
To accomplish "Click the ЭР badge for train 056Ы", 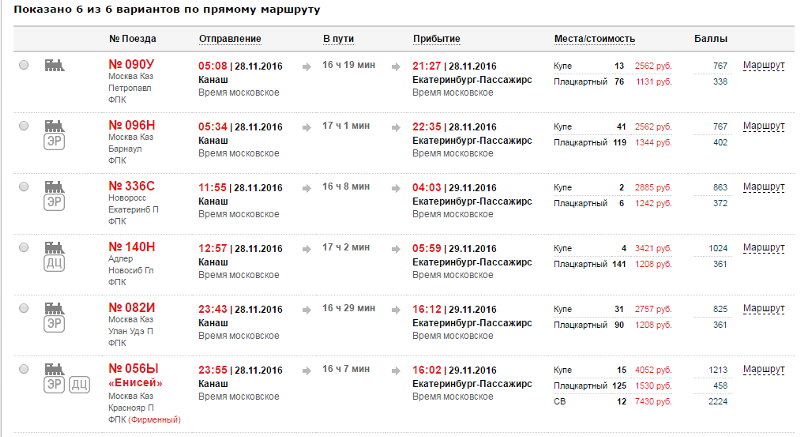I will (54, 384).
